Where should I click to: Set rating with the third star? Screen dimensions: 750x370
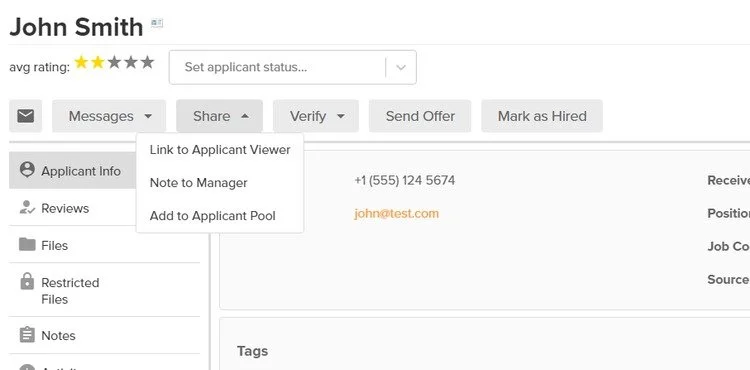(114, 62)
